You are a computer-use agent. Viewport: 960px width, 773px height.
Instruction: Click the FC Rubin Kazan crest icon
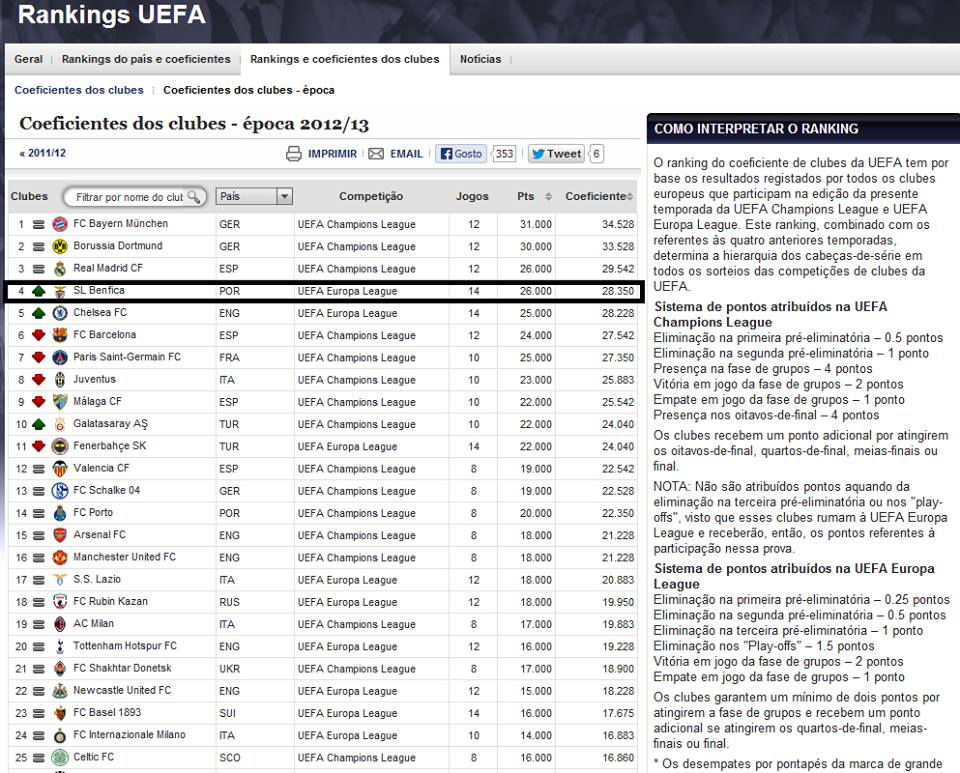(x=60, y=602)
